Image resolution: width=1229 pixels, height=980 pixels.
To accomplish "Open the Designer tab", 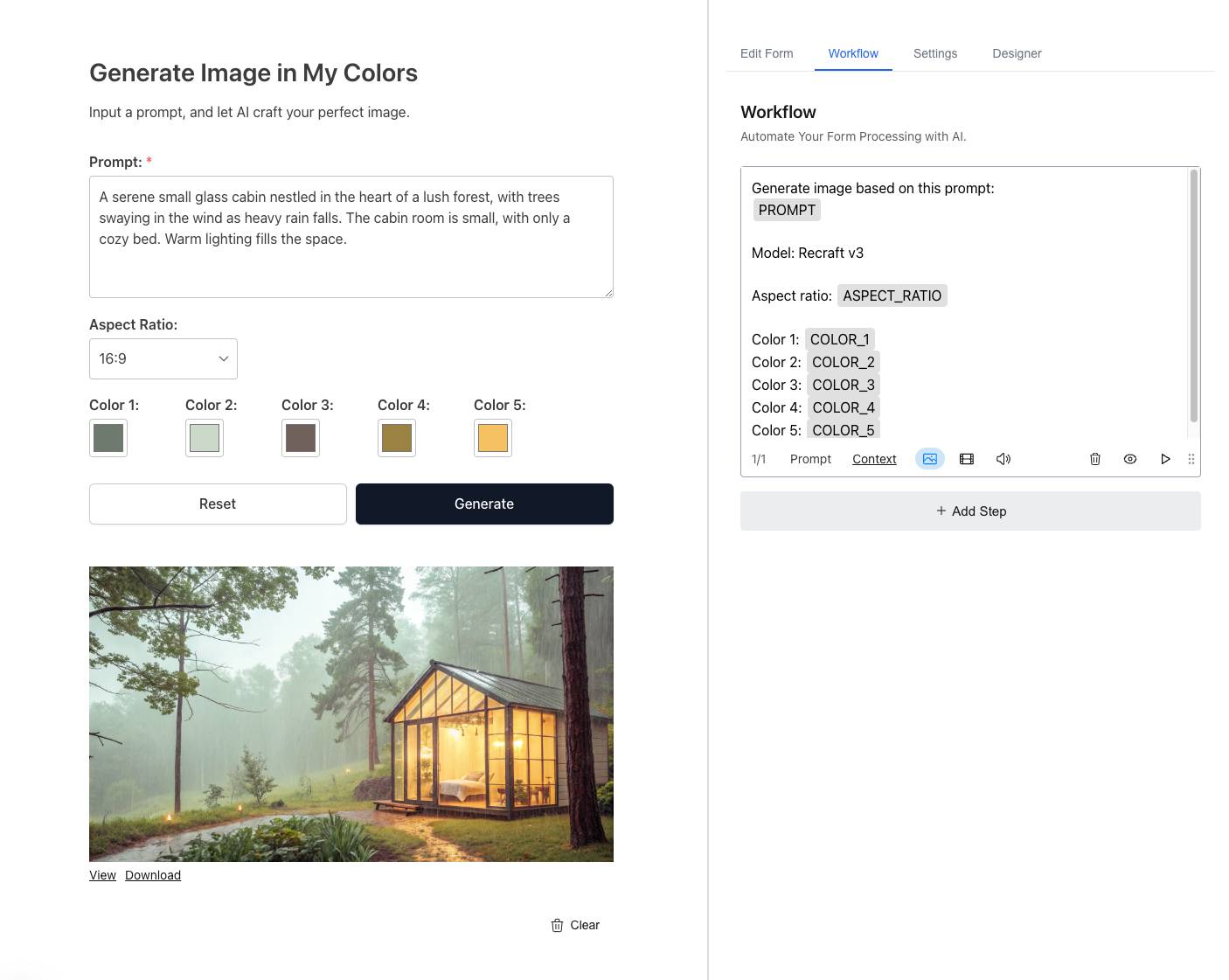I will point(1017,53).
